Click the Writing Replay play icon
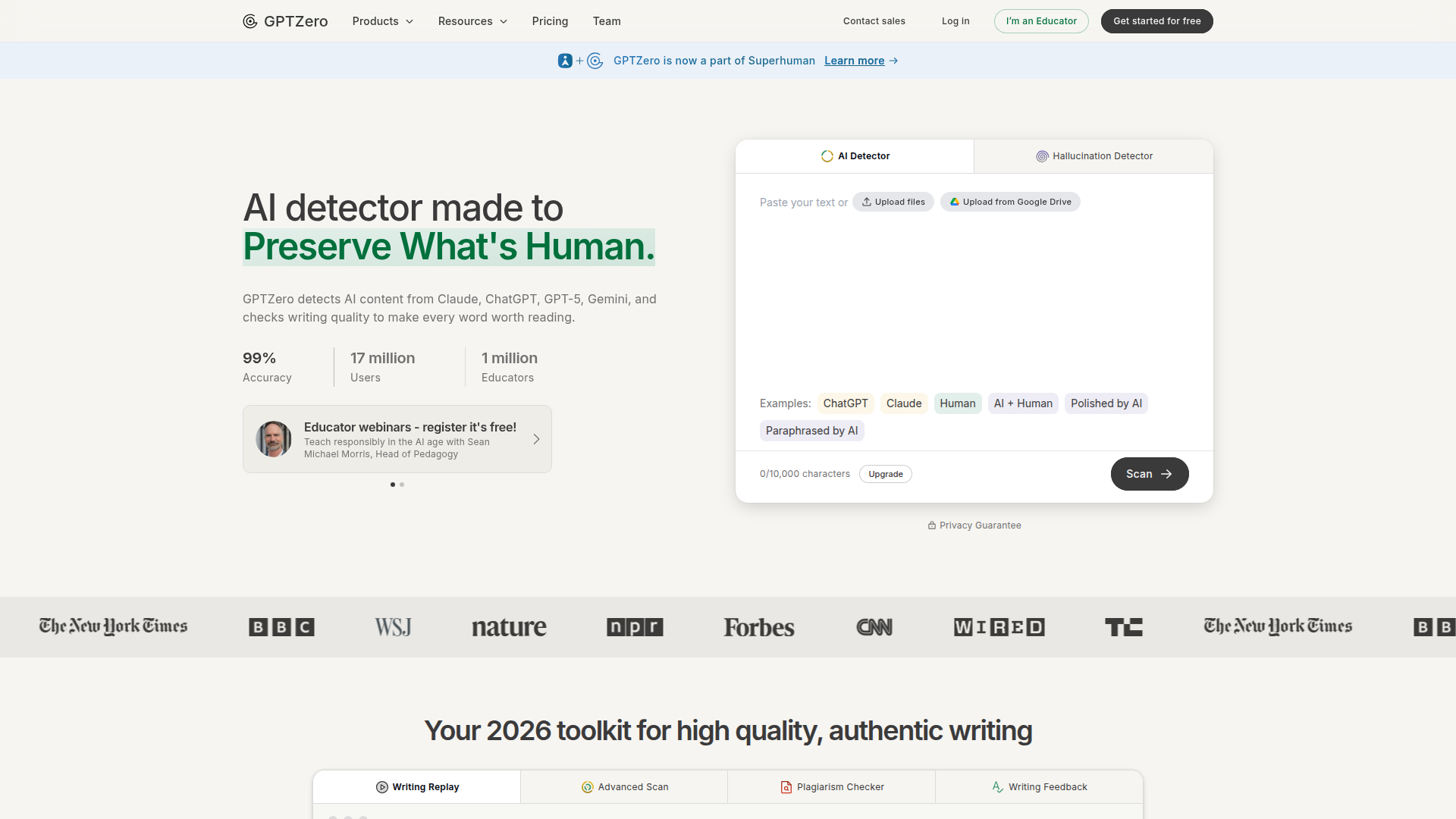Screen dimensions: 1456x819 [x=382, y=787]
